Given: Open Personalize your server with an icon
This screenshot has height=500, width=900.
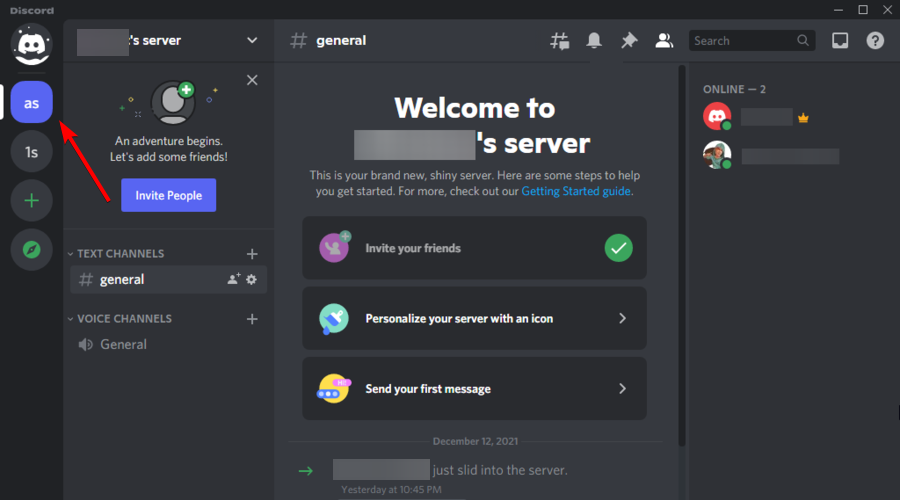Looking at the screenshot, I should (x=475, y=319).
